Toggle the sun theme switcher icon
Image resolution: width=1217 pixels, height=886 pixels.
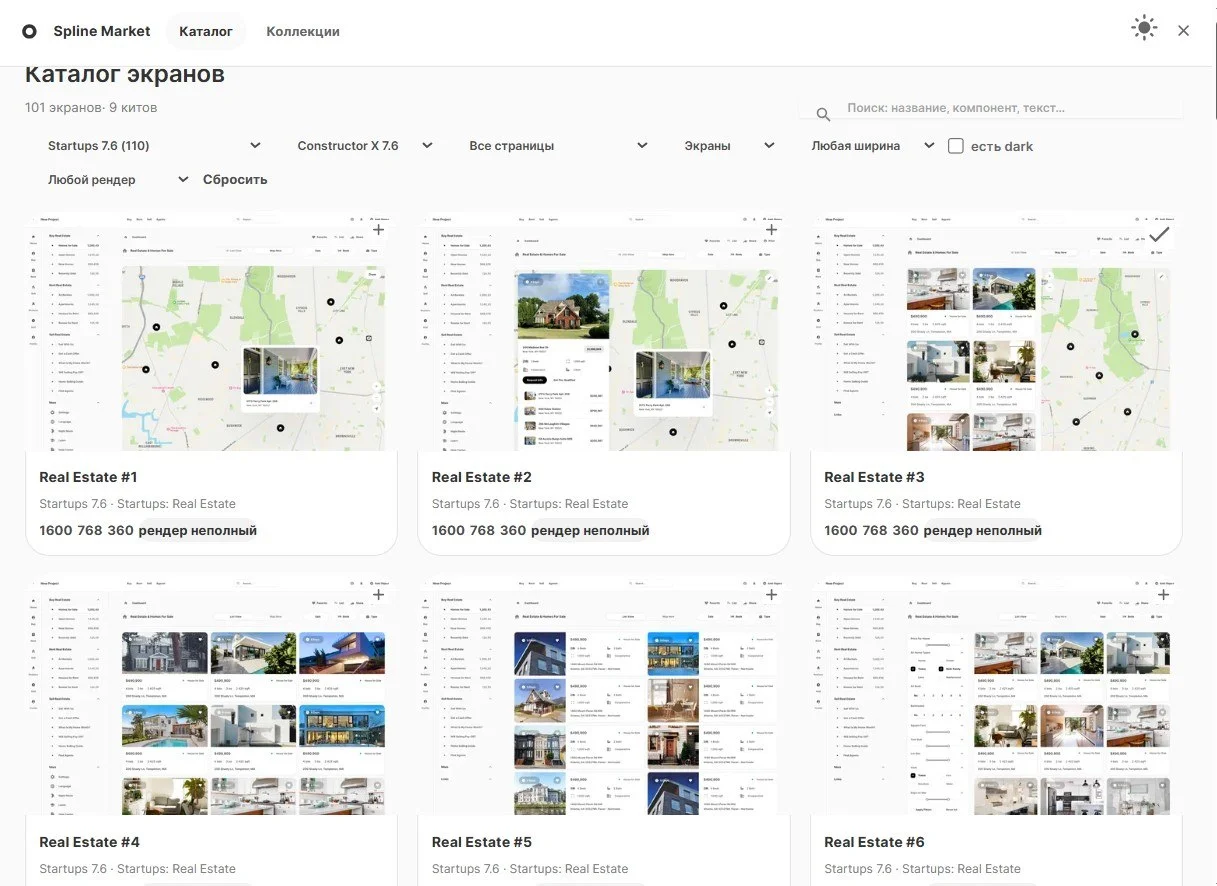click(x=1144, y=29)
